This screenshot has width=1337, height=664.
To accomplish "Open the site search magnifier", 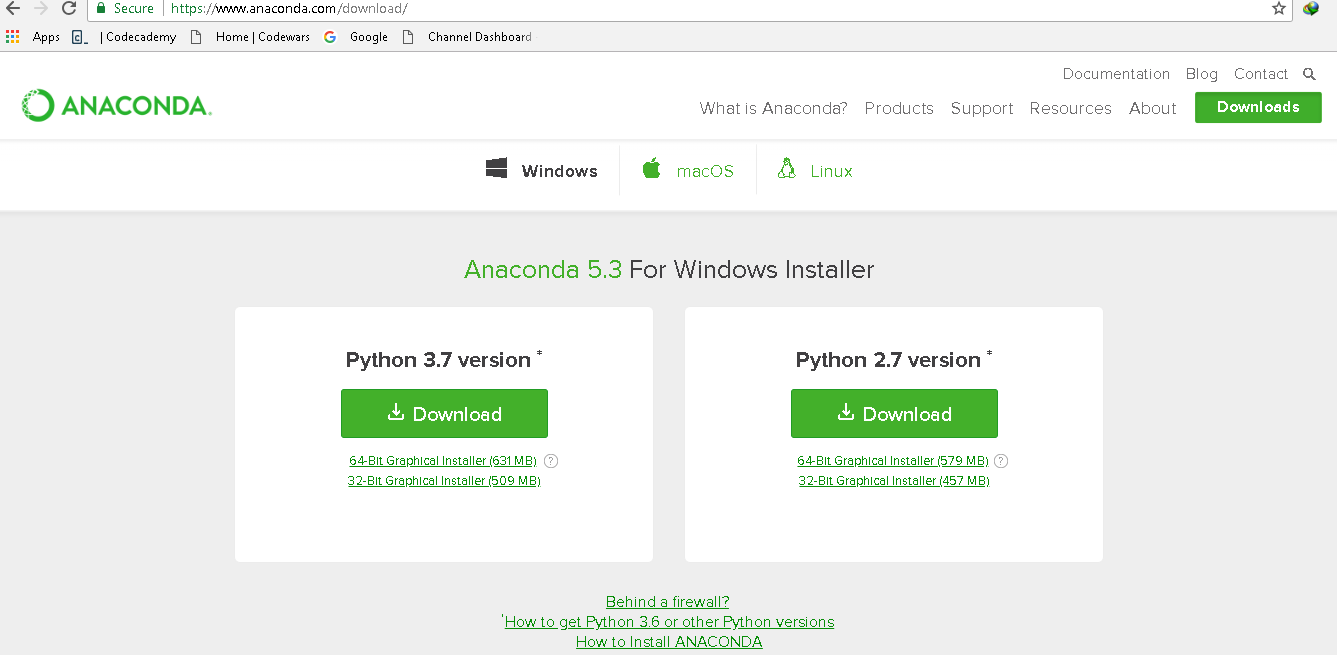I will (1309, 73).
